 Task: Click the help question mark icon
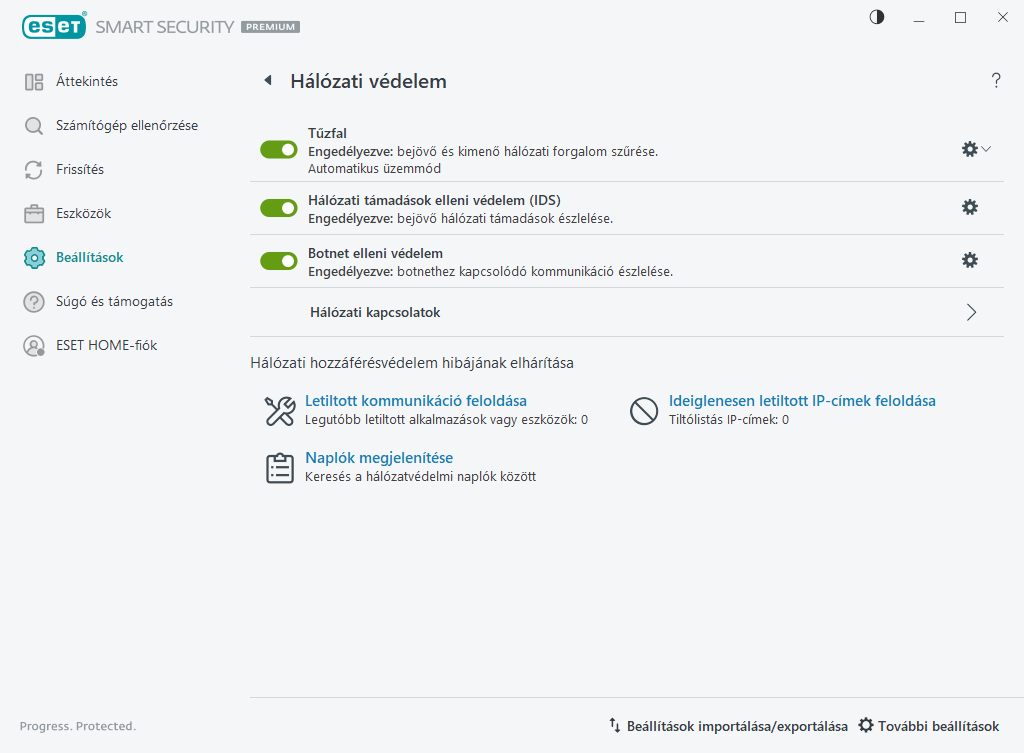[x=996, y=81]
